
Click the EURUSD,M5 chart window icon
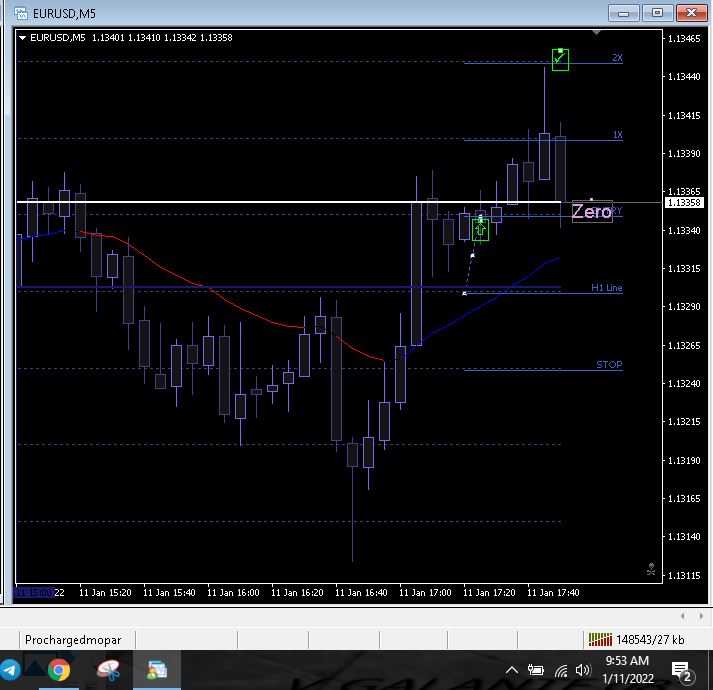pyautogui.click(x=20, y=13)
